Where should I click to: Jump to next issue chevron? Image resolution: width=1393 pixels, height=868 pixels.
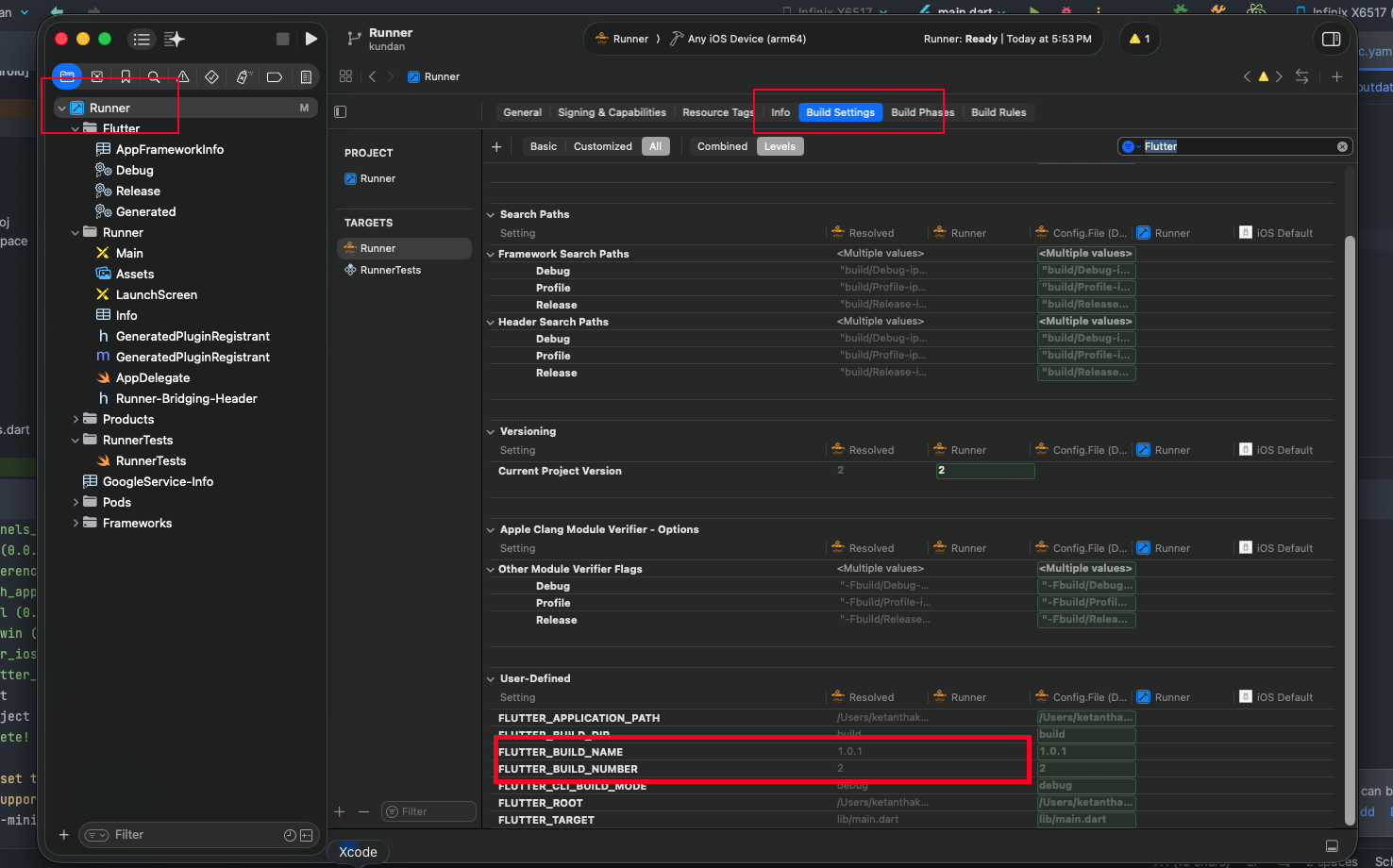pos(1279,76)
